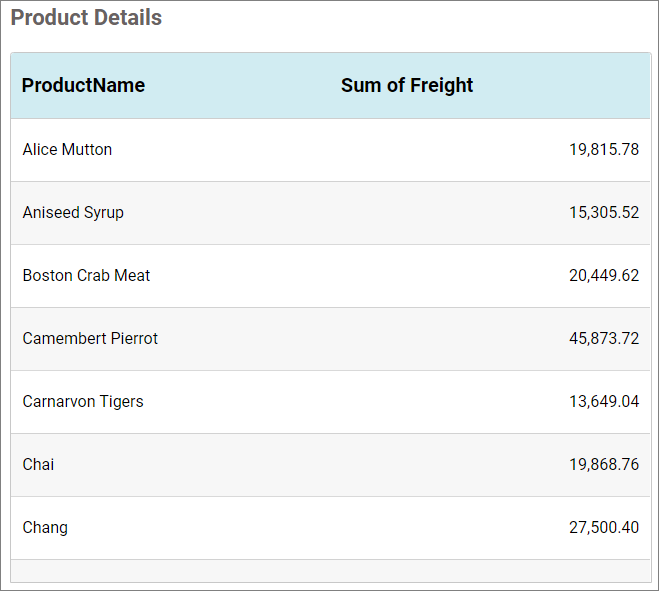Select the Carnarvon Tigers product cell
This screenshot has height=591, width=659.
(x=83, y=402)
